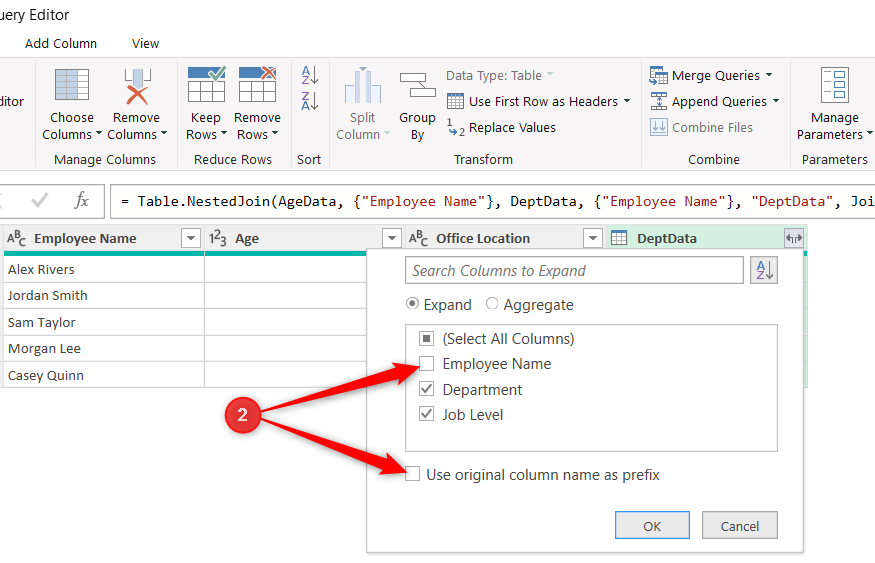Switch to the Add Column tab

(61, 44)
